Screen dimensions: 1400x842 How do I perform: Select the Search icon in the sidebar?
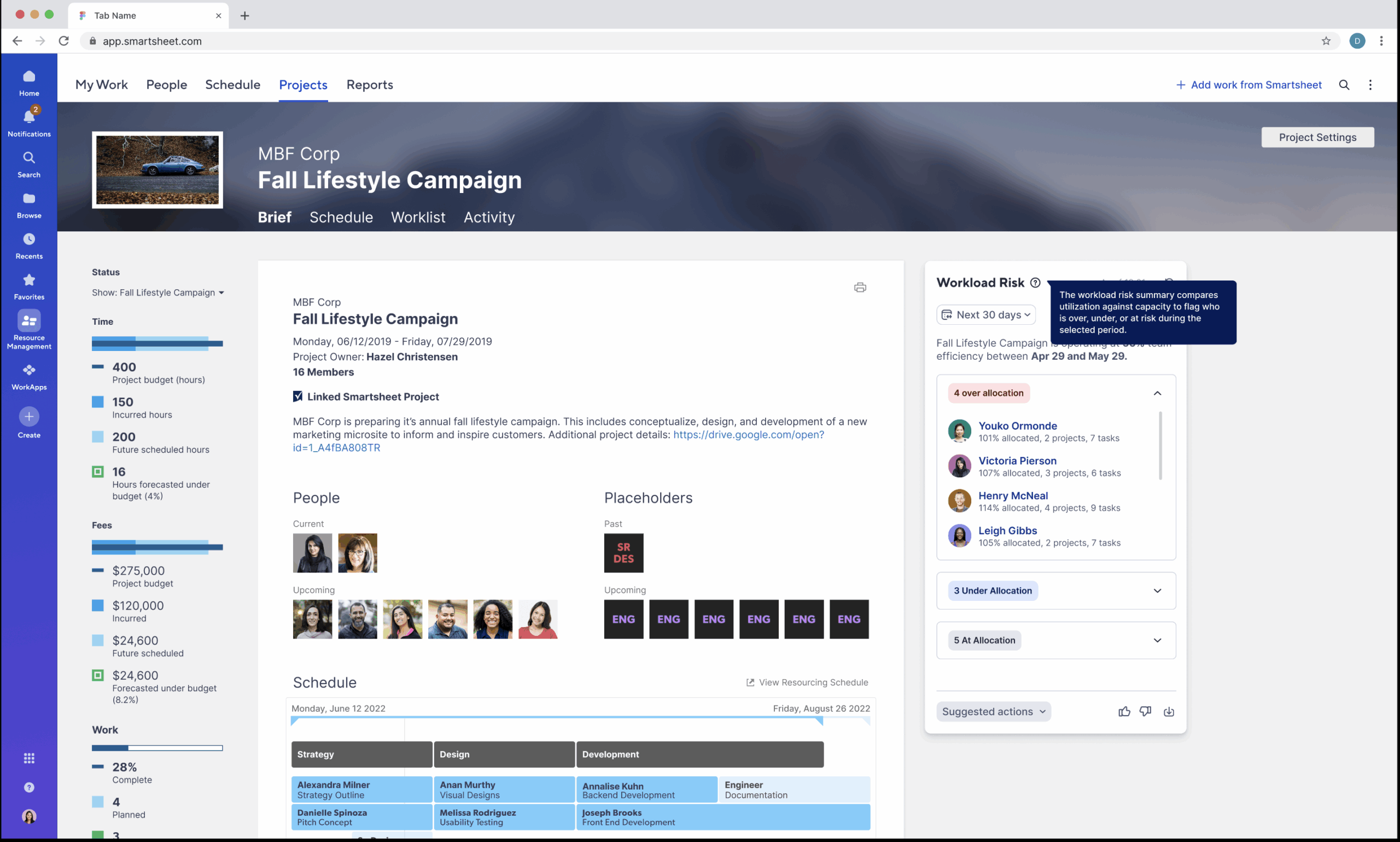pyautogui.click(x=29, y=159)
